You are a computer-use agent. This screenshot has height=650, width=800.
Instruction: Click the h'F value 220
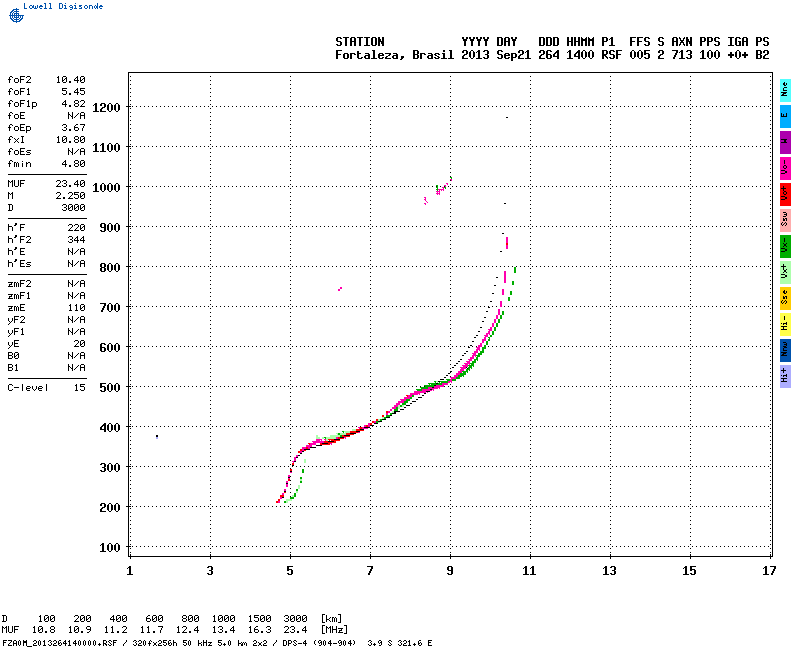77,228
